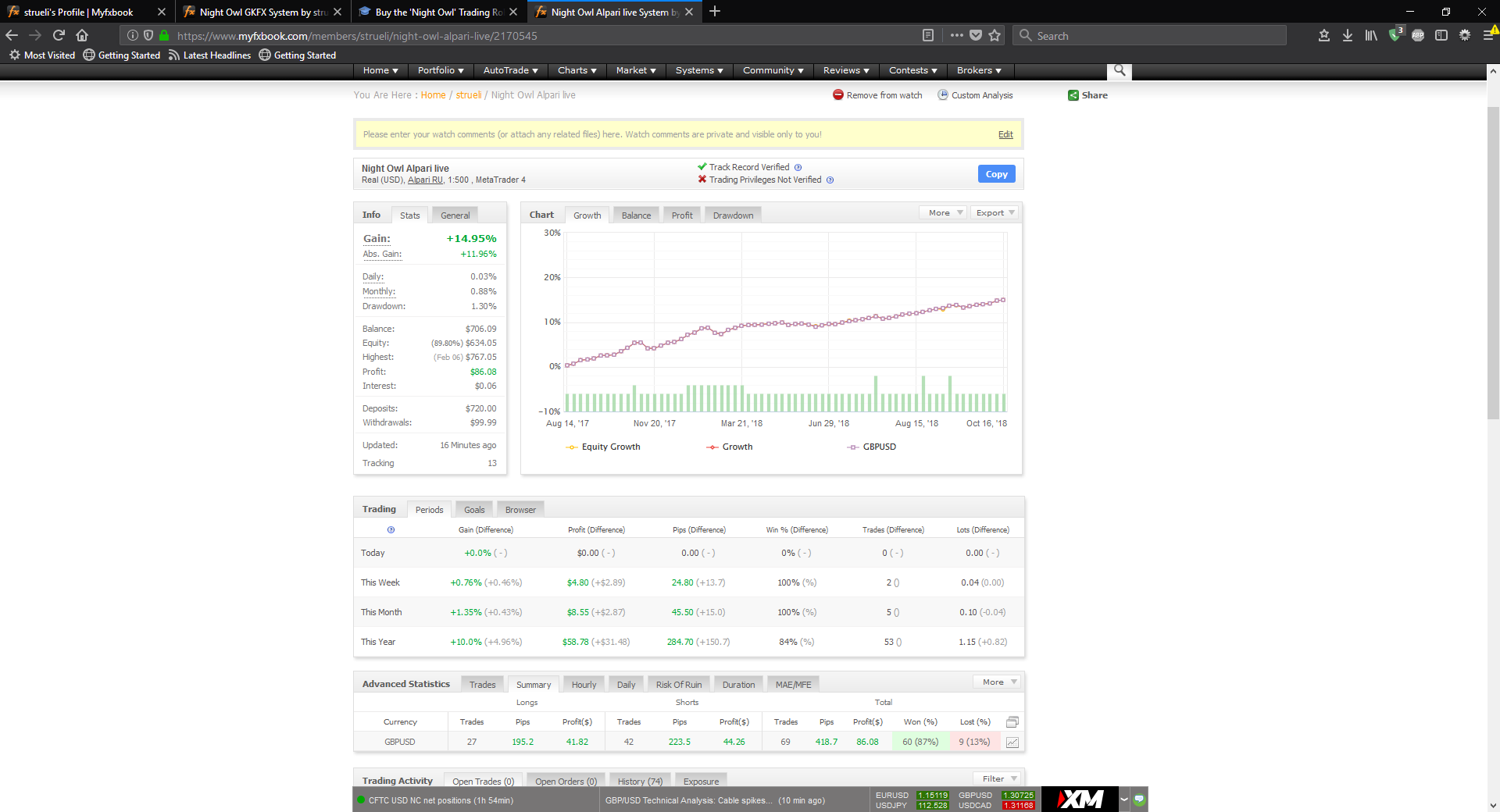
Task: Click help icon in Trading periods table
Action: [x=391, y=529]
